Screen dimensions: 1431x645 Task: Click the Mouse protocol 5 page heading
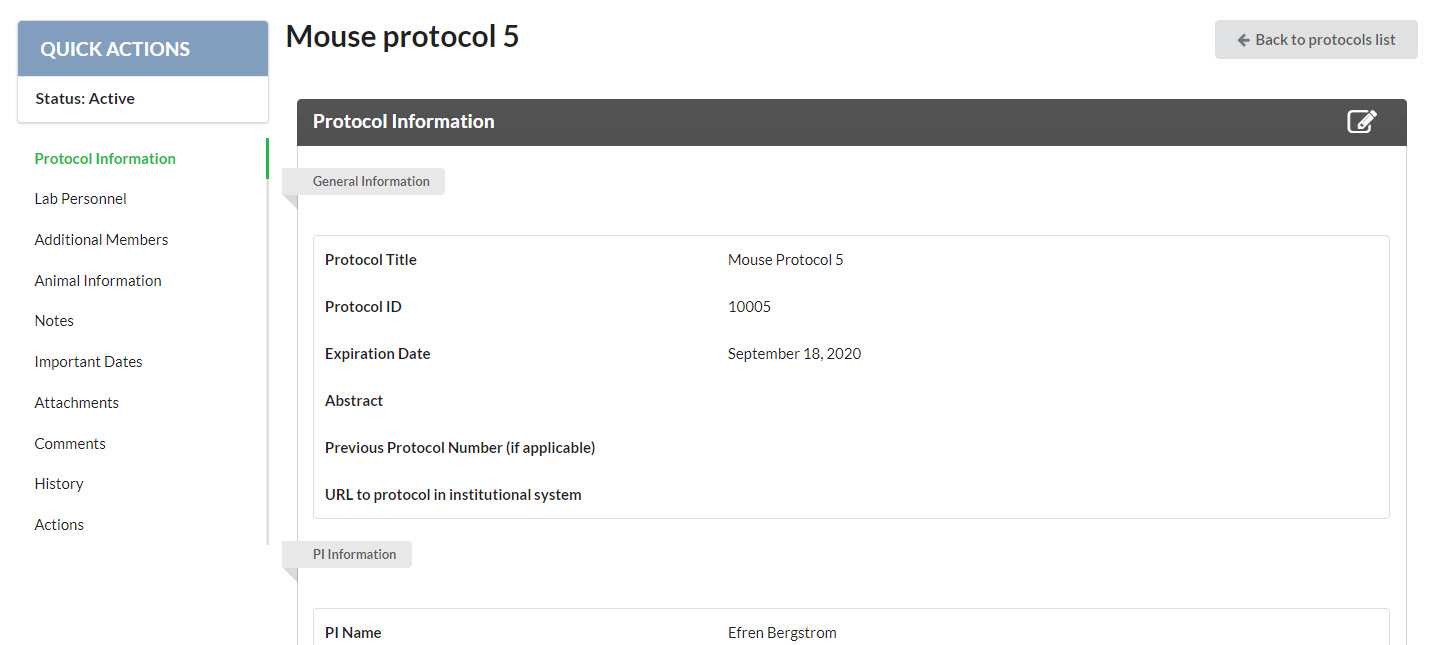pos(402,37)
